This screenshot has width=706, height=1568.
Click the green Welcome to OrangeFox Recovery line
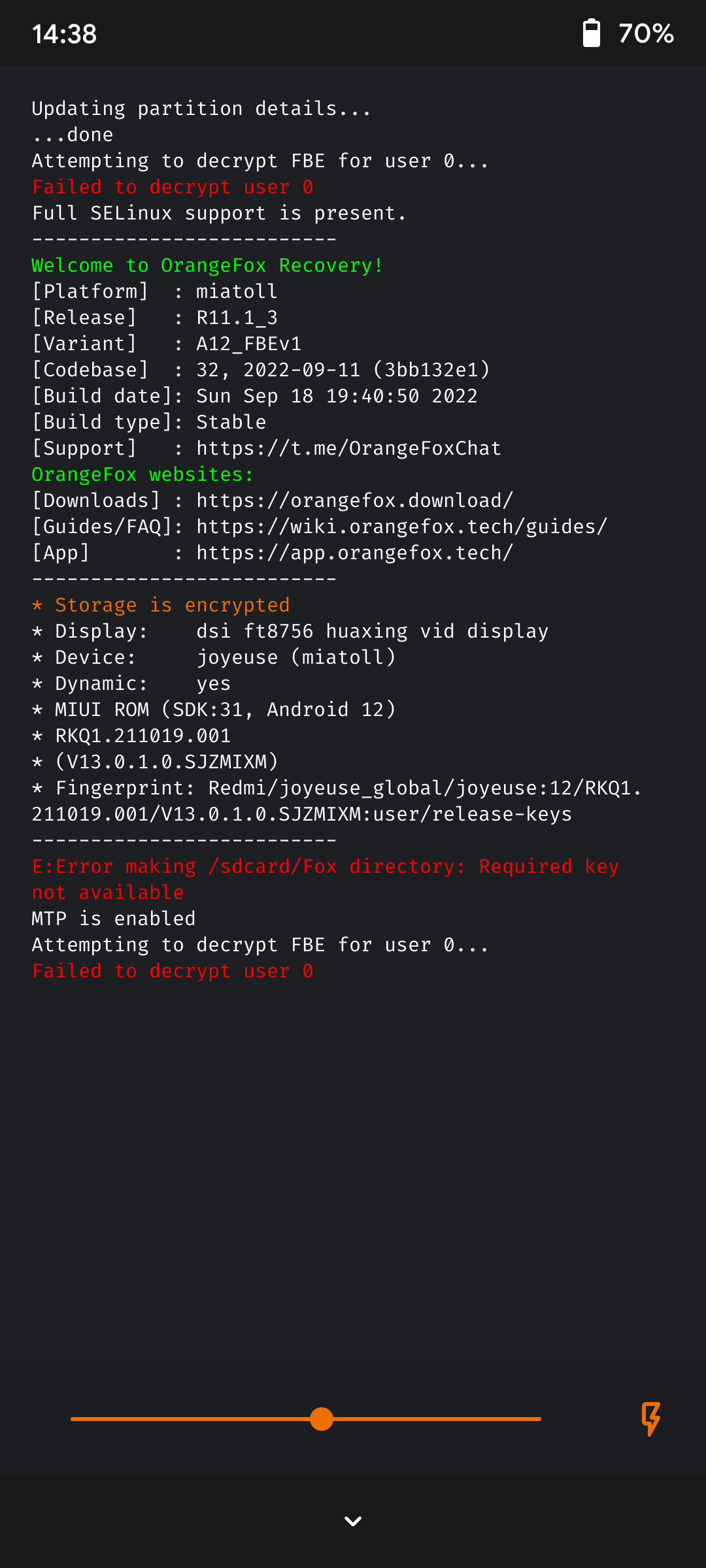coord(207,265)
